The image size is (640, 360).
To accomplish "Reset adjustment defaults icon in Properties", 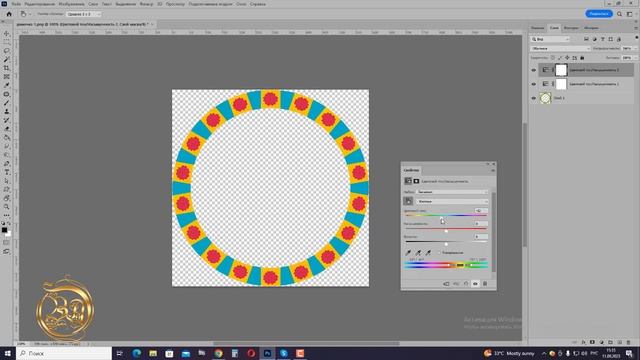I will click(x=466, y=284).
